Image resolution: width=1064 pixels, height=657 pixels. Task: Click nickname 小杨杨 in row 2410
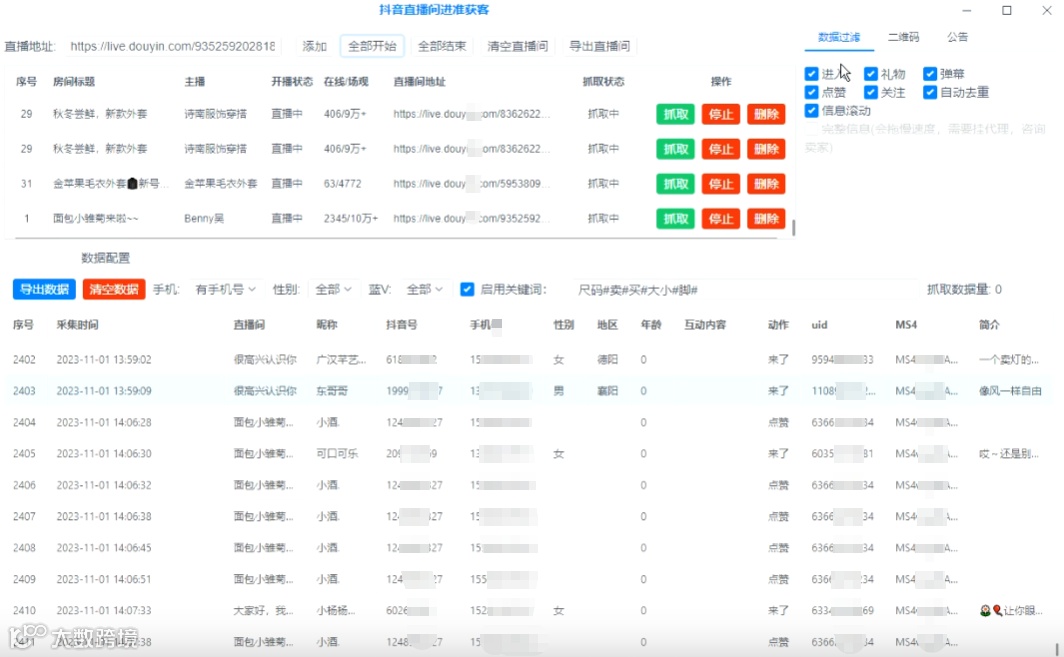coord(336,611)
